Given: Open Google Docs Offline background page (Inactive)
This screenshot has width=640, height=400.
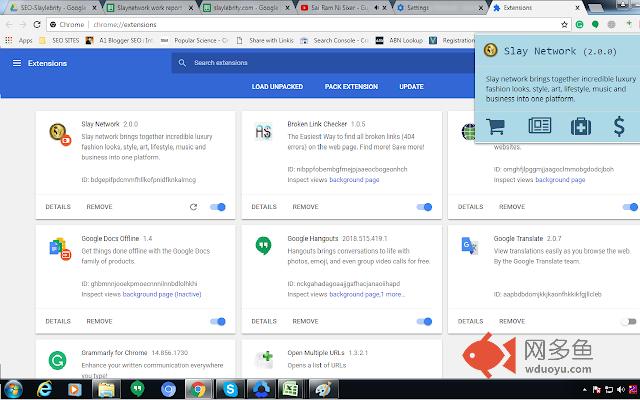Looking at the screenshot, I should [162, 294].
